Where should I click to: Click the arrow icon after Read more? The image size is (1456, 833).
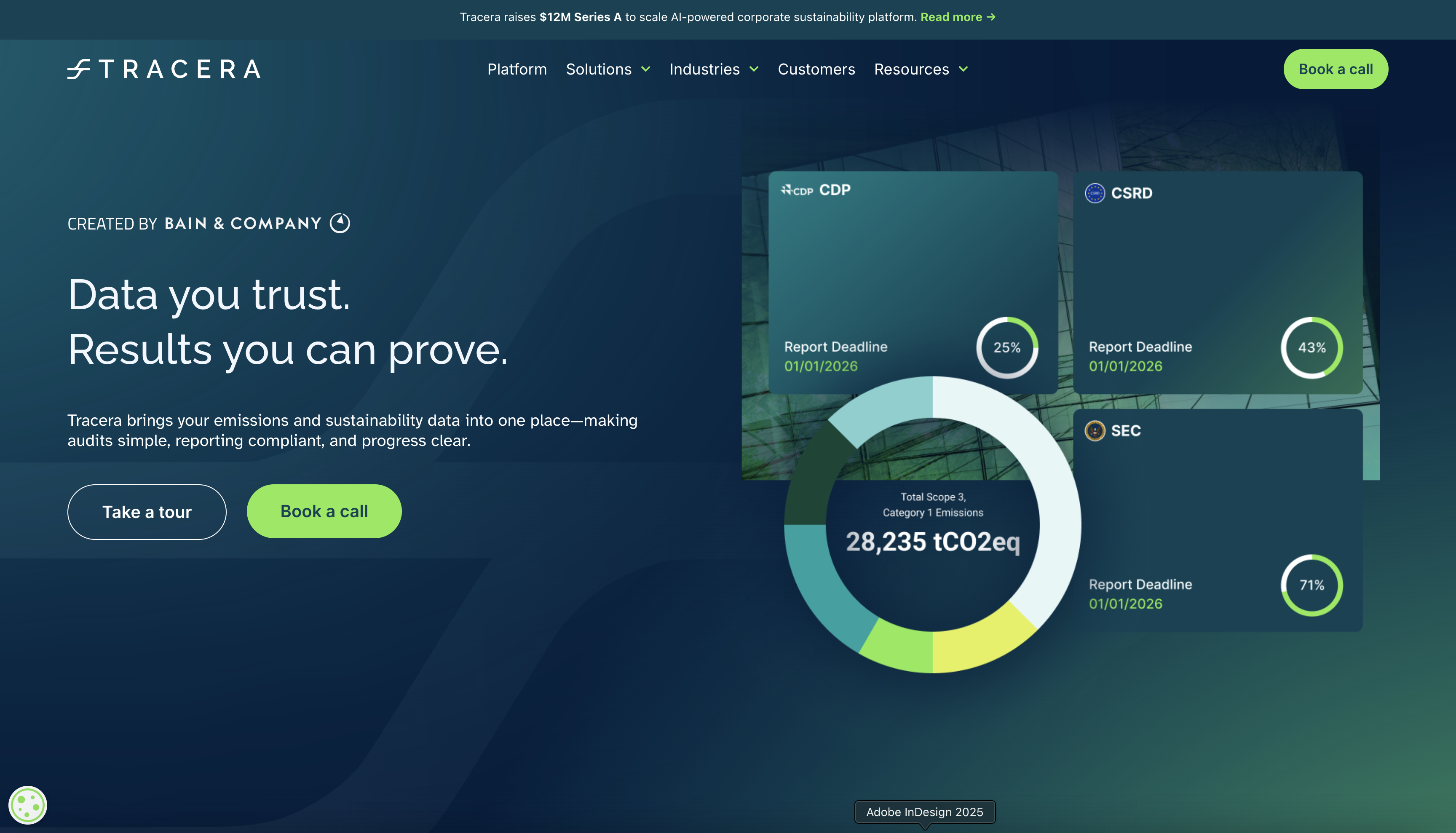click(x=992, y=17)
